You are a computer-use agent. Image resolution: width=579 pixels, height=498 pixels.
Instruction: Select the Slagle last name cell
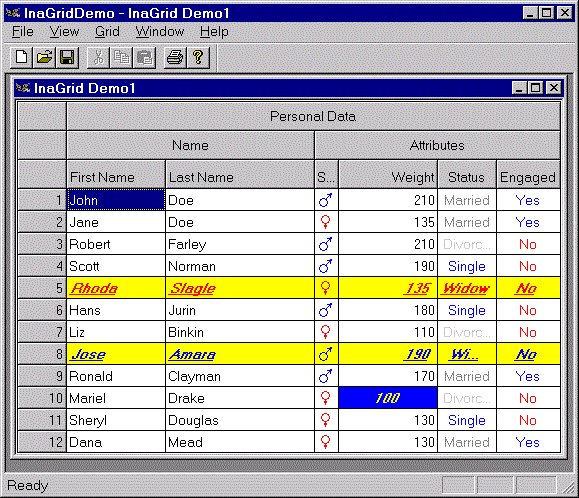pyautogui.click(x=240, y=288)
